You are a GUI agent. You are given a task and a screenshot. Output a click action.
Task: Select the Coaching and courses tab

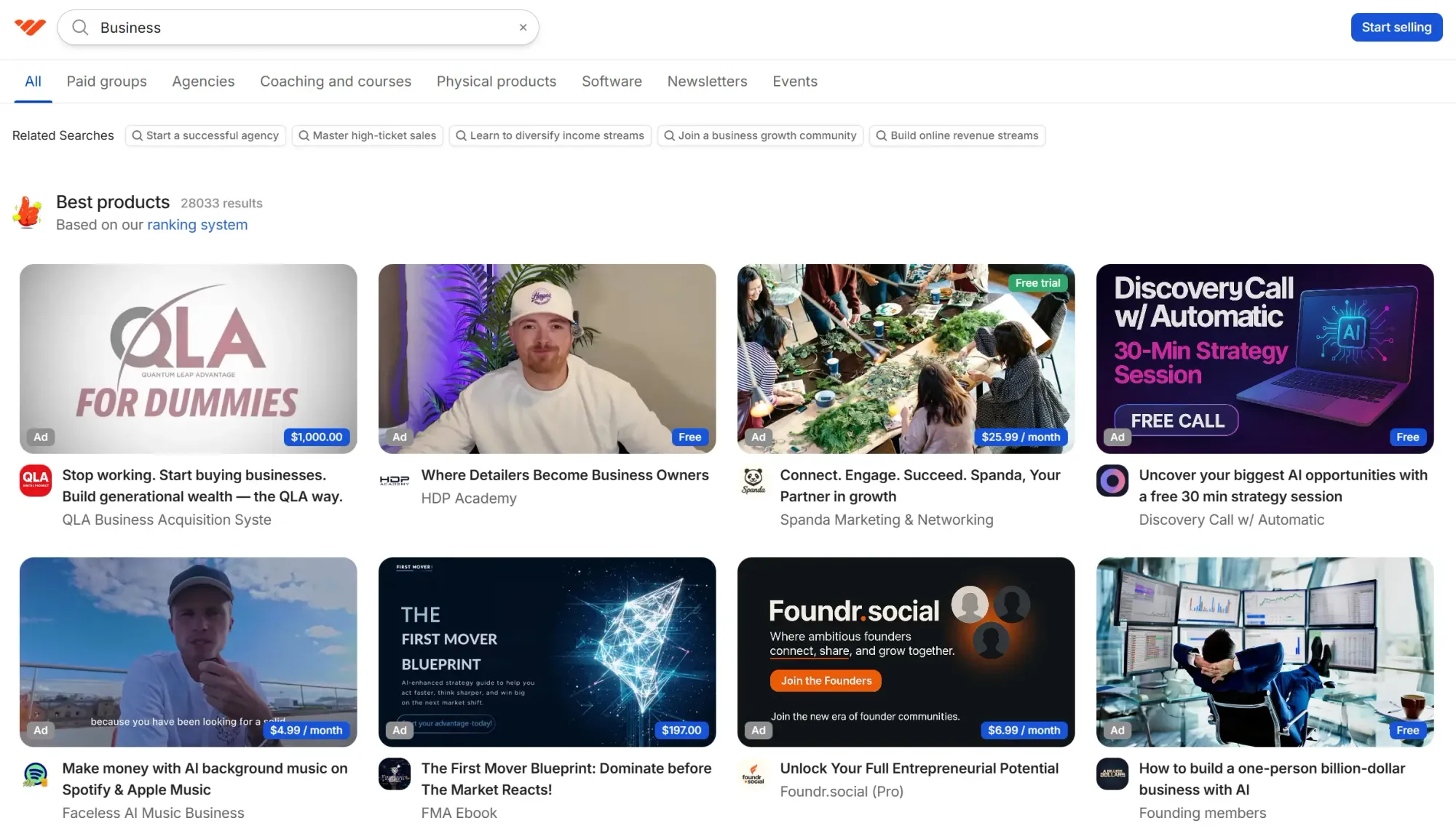tap(336, 81)
